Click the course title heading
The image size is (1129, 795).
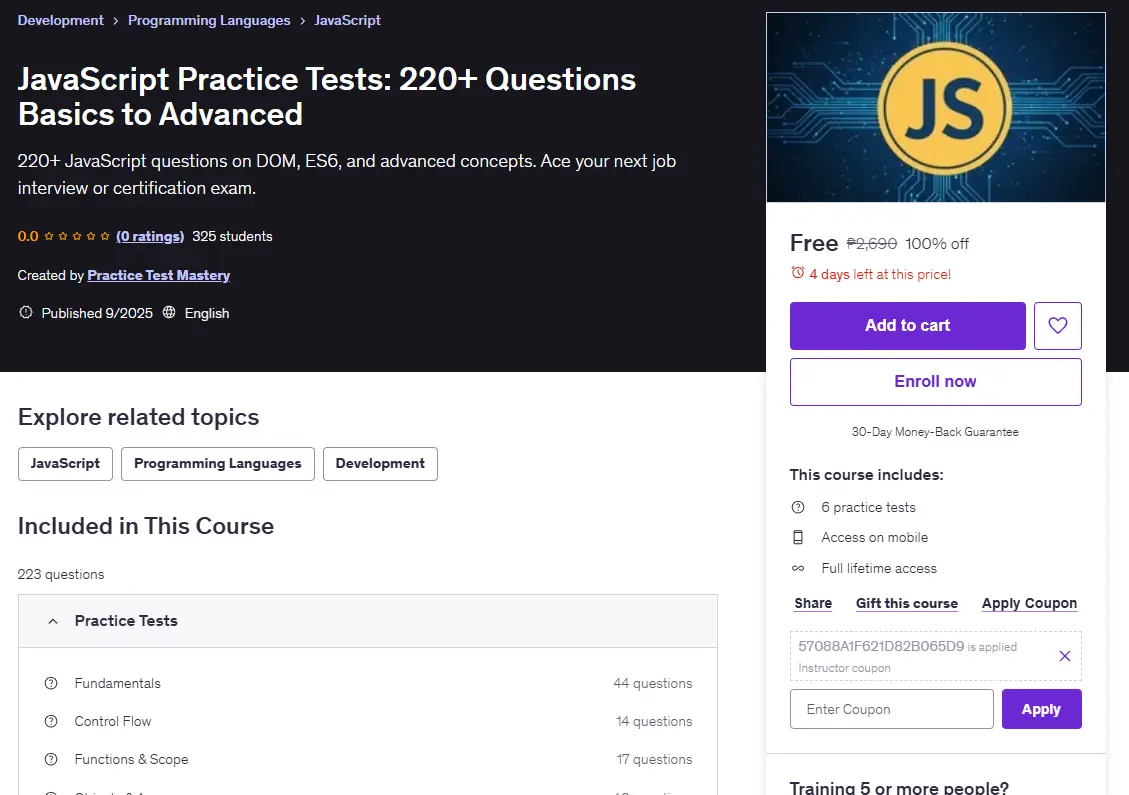(327, 96)
